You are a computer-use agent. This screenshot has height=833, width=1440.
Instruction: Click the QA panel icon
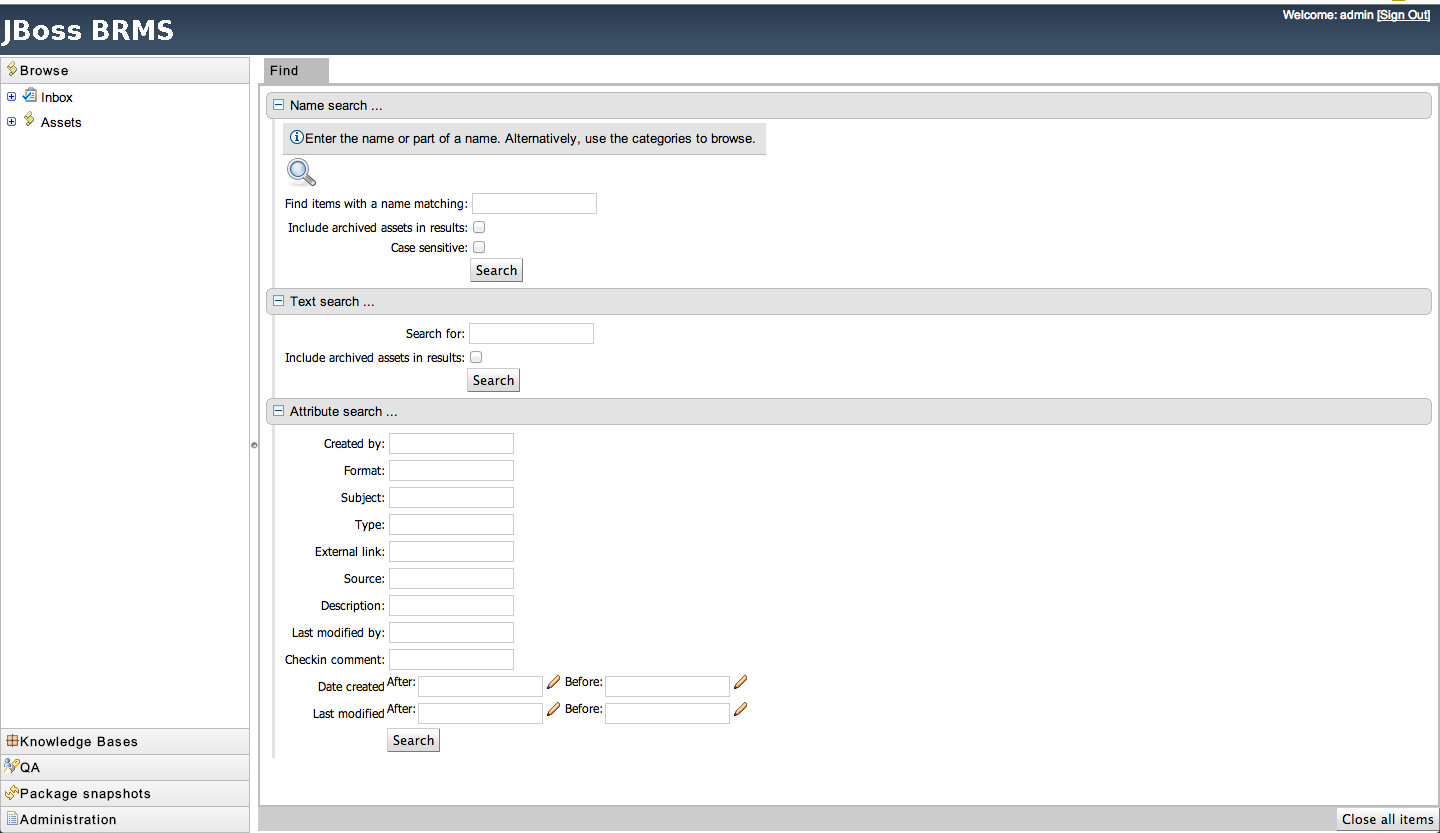click(x=12, y=767)
